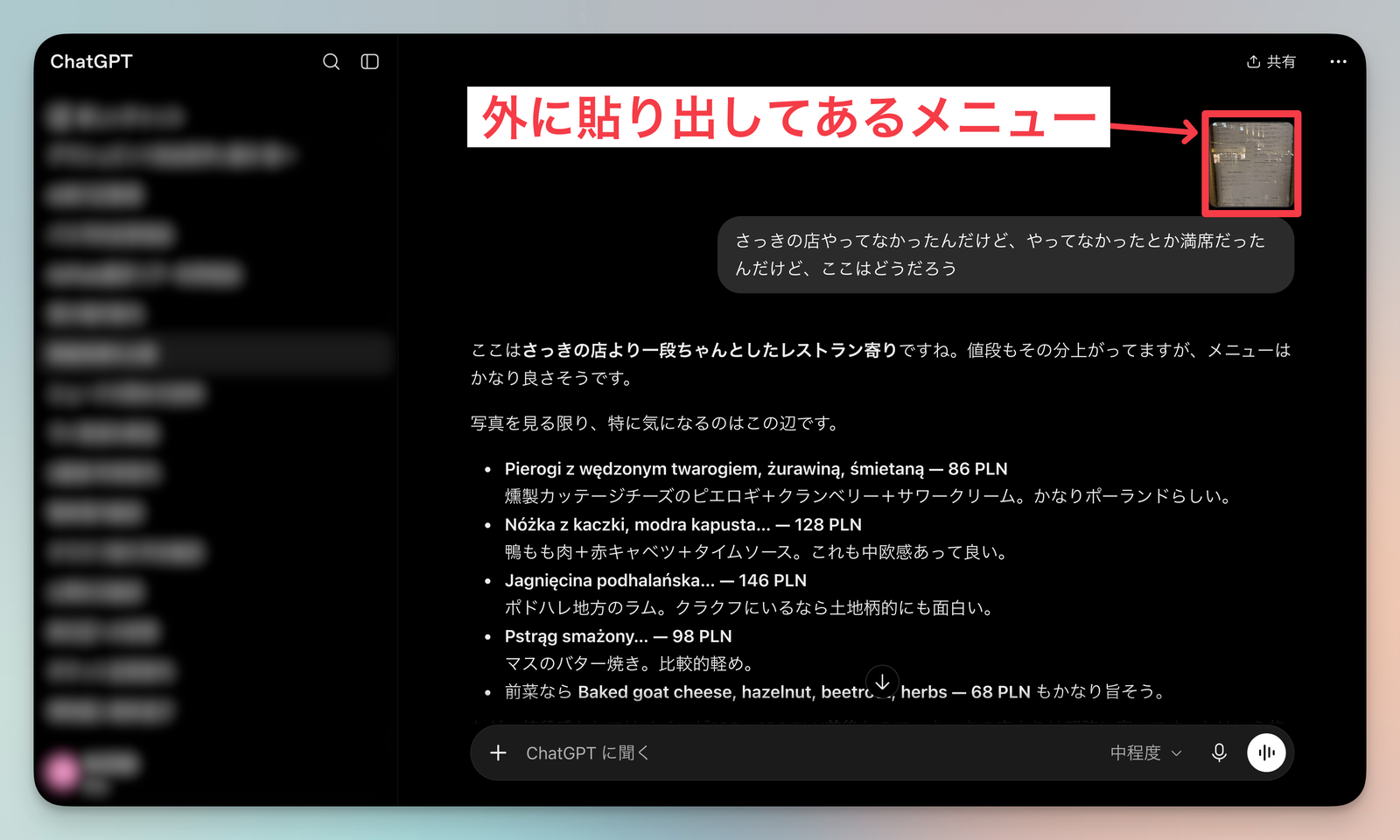Open the attached menu photo thumbnail
The image size is (1400, 840).
1251,164
